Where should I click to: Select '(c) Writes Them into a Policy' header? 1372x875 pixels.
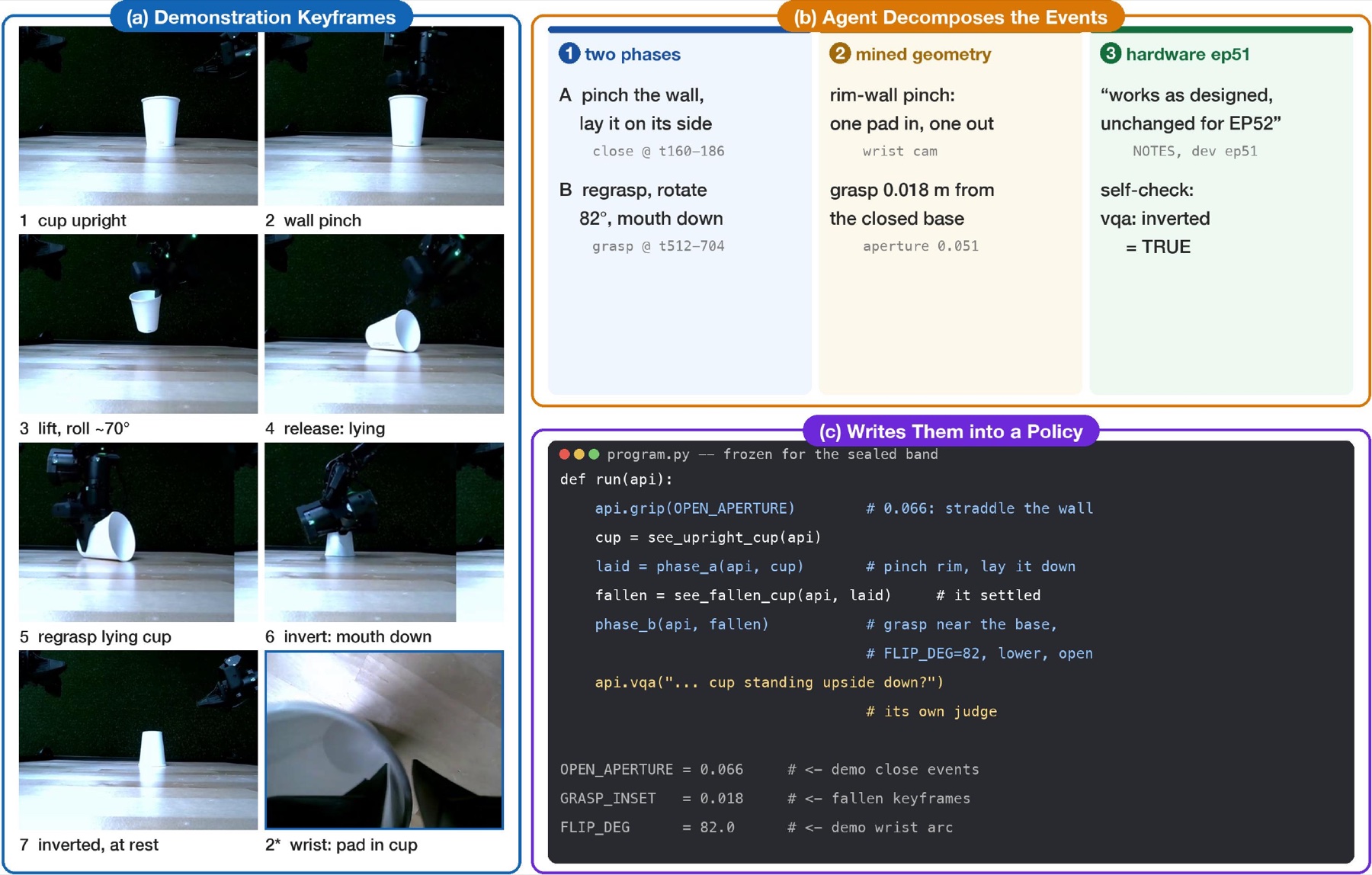click(x=950, y=431)
